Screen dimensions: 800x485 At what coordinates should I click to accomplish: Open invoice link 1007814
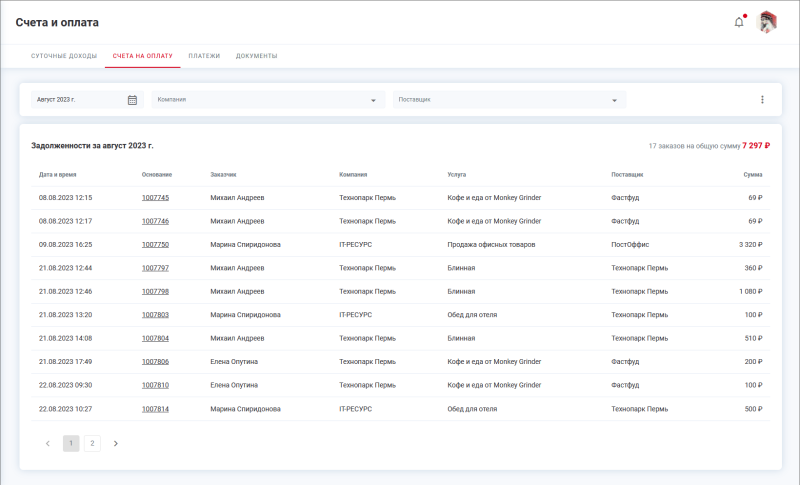tap(155, 408)
